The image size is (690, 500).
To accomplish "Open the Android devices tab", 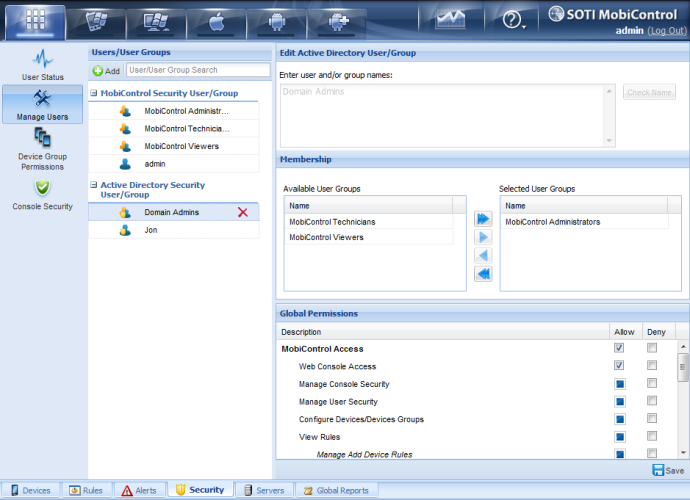I will point(276,23).
